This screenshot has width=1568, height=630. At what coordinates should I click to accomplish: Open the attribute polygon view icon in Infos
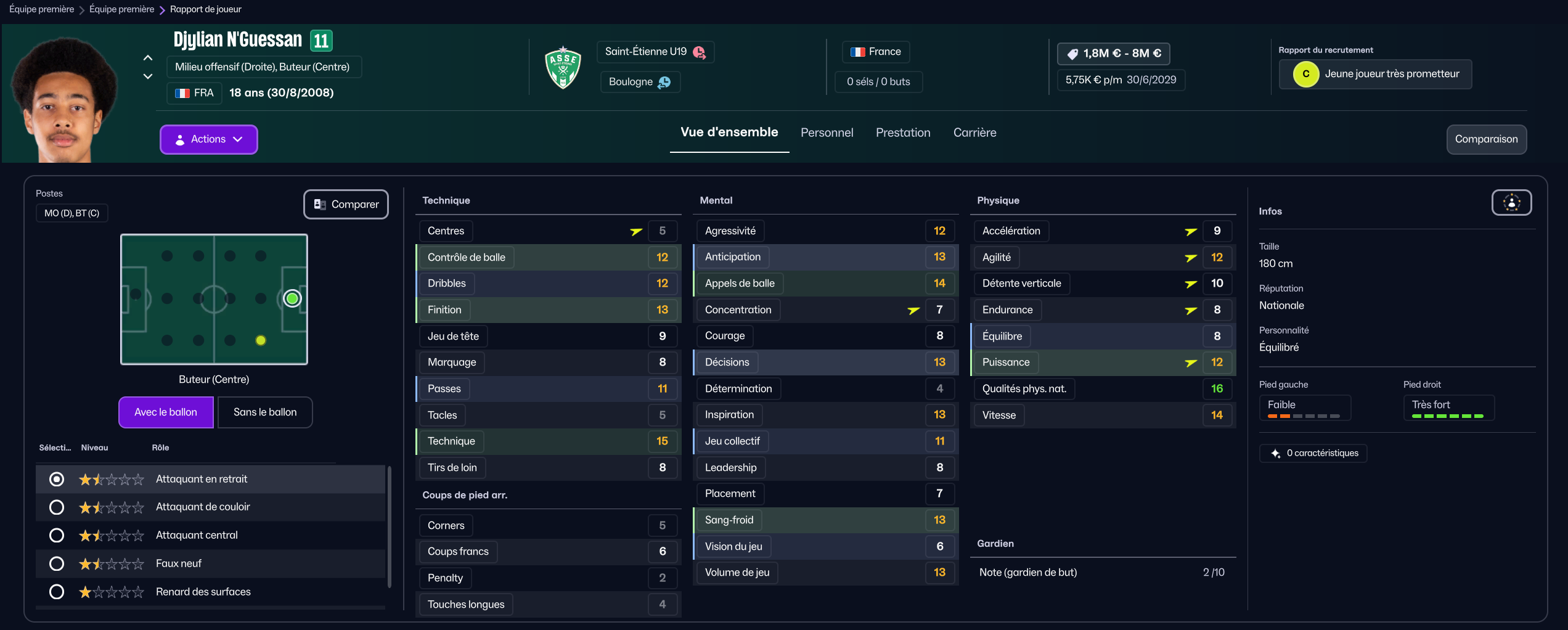click(1511, 203)
